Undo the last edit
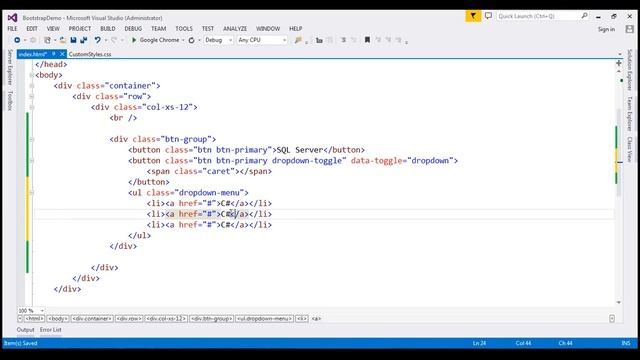Viewport: 640px width, 360px height. click(97, 40)
